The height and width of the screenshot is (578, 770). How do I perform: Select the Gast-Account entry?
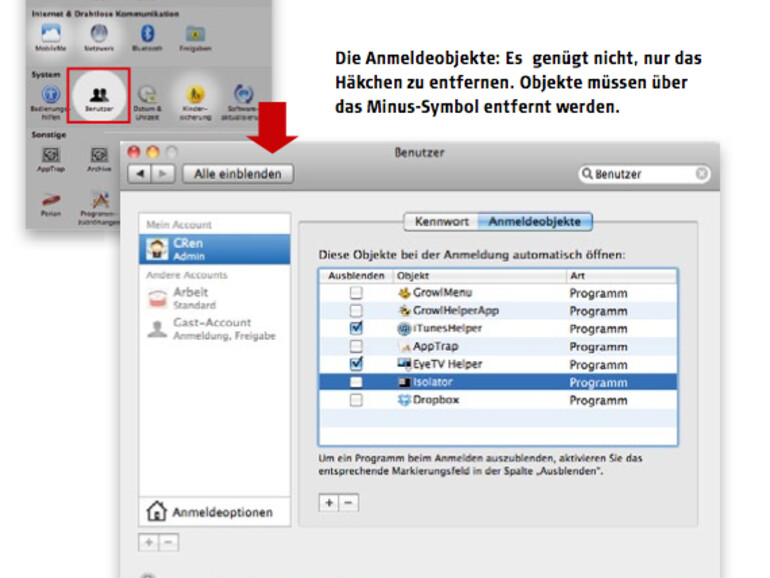(215, 329)
